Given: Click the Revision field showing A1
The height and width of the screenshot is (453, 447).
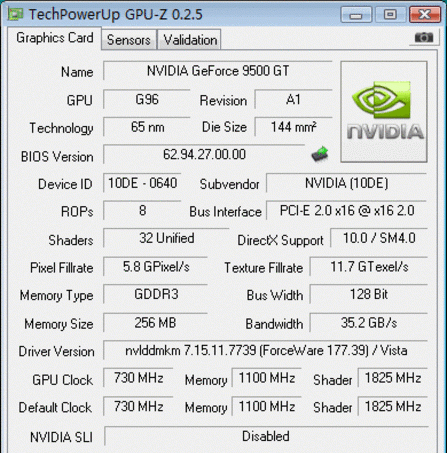Looking at the screenshot, I should tap(293, 99).
